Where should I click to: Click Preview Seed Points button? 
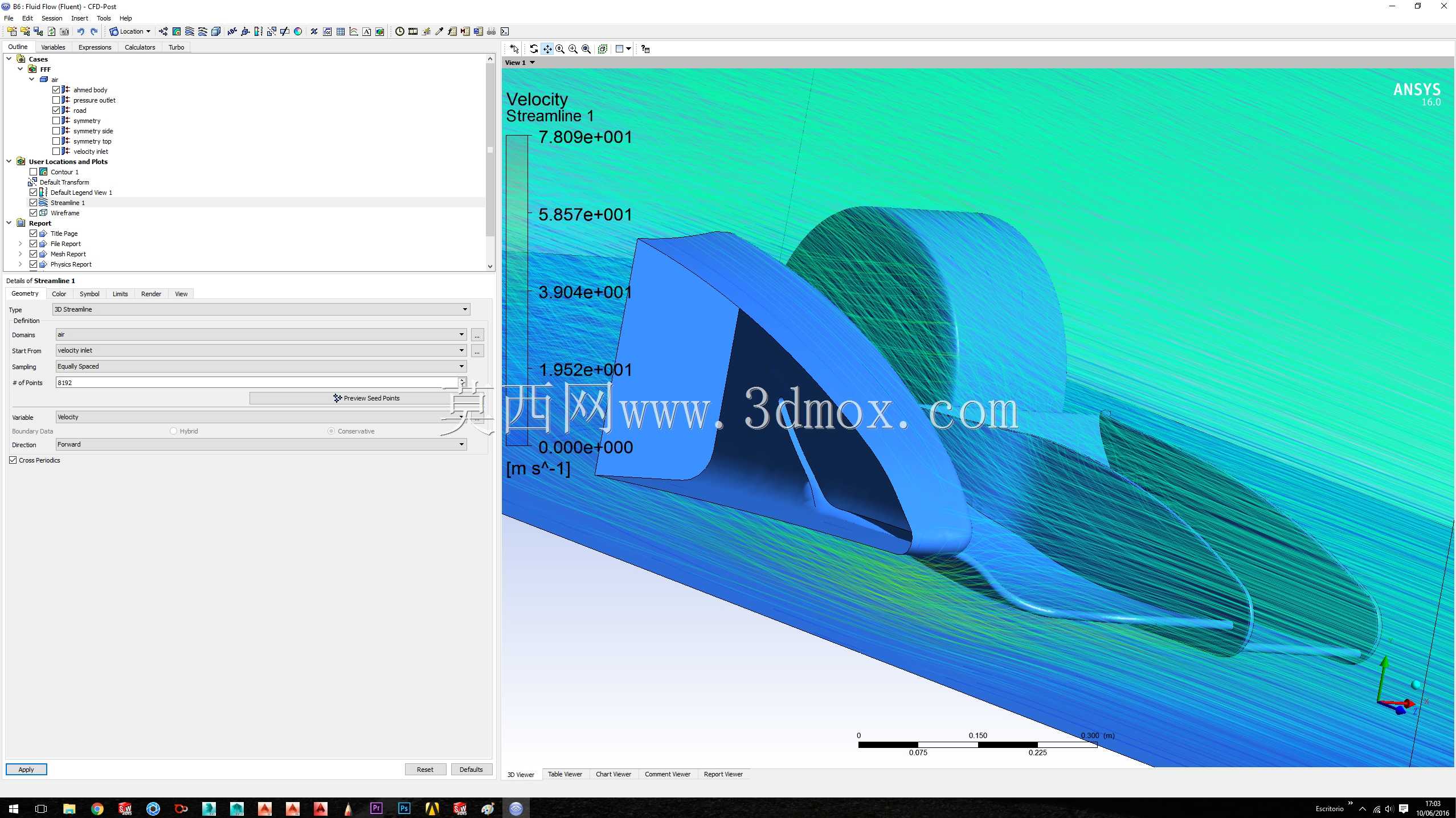[367, 398]
